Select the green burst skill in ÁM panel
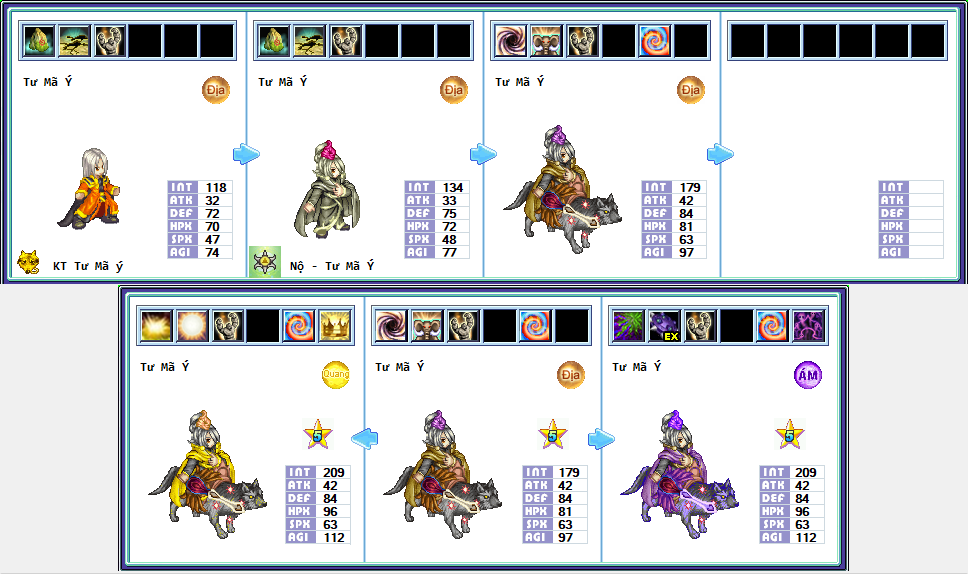This screenshot has height=574, width=968. click(x=628, y=326)
